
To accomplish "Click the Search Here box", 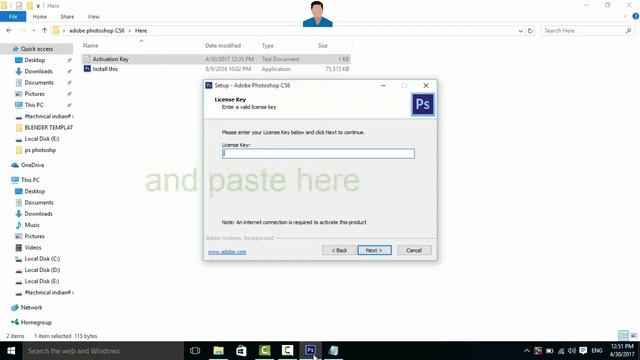I will [587, 31].
